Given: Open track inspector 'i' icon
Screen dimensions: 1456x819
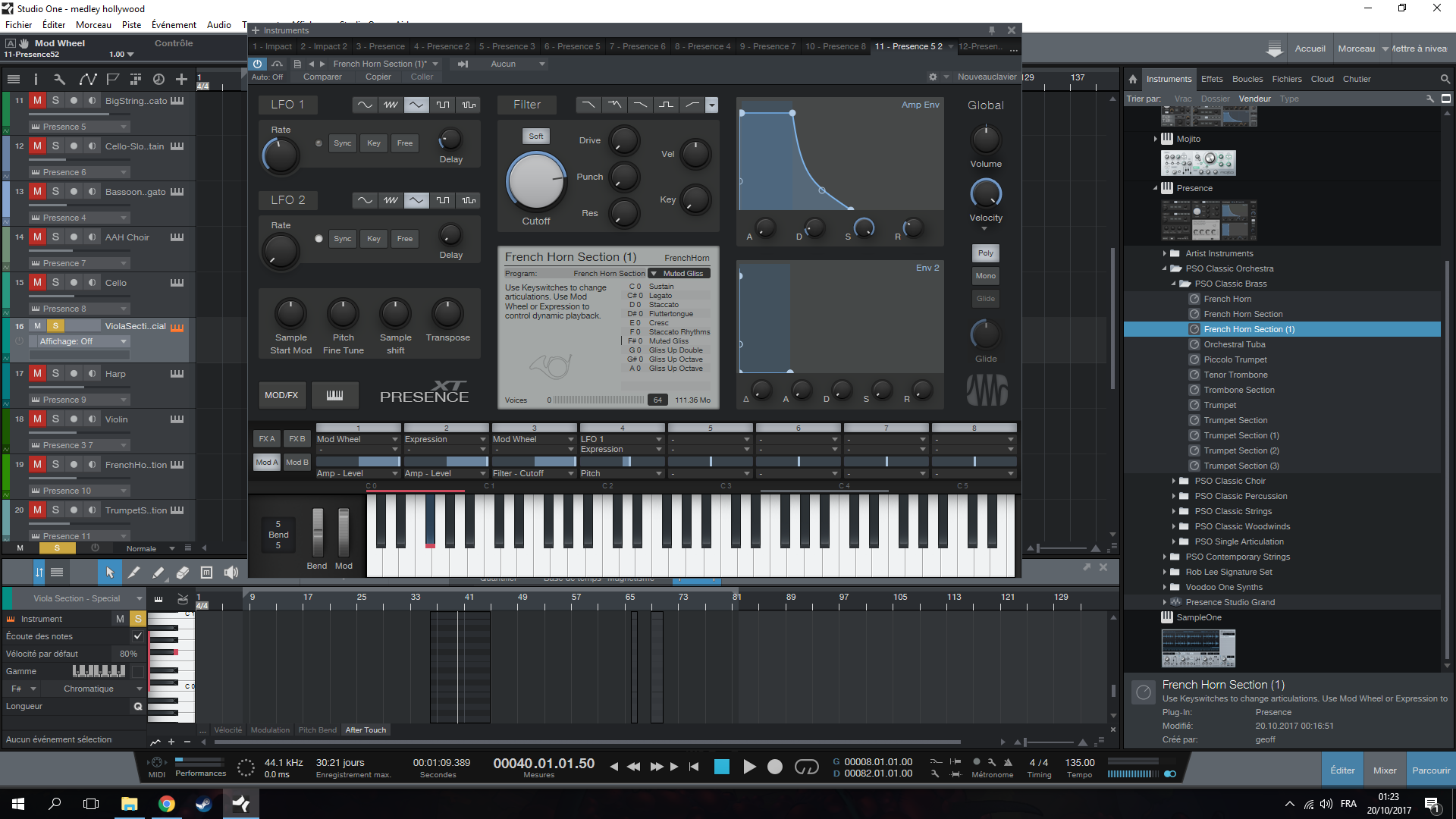Looking at the screenshot, I should (36, 79).
